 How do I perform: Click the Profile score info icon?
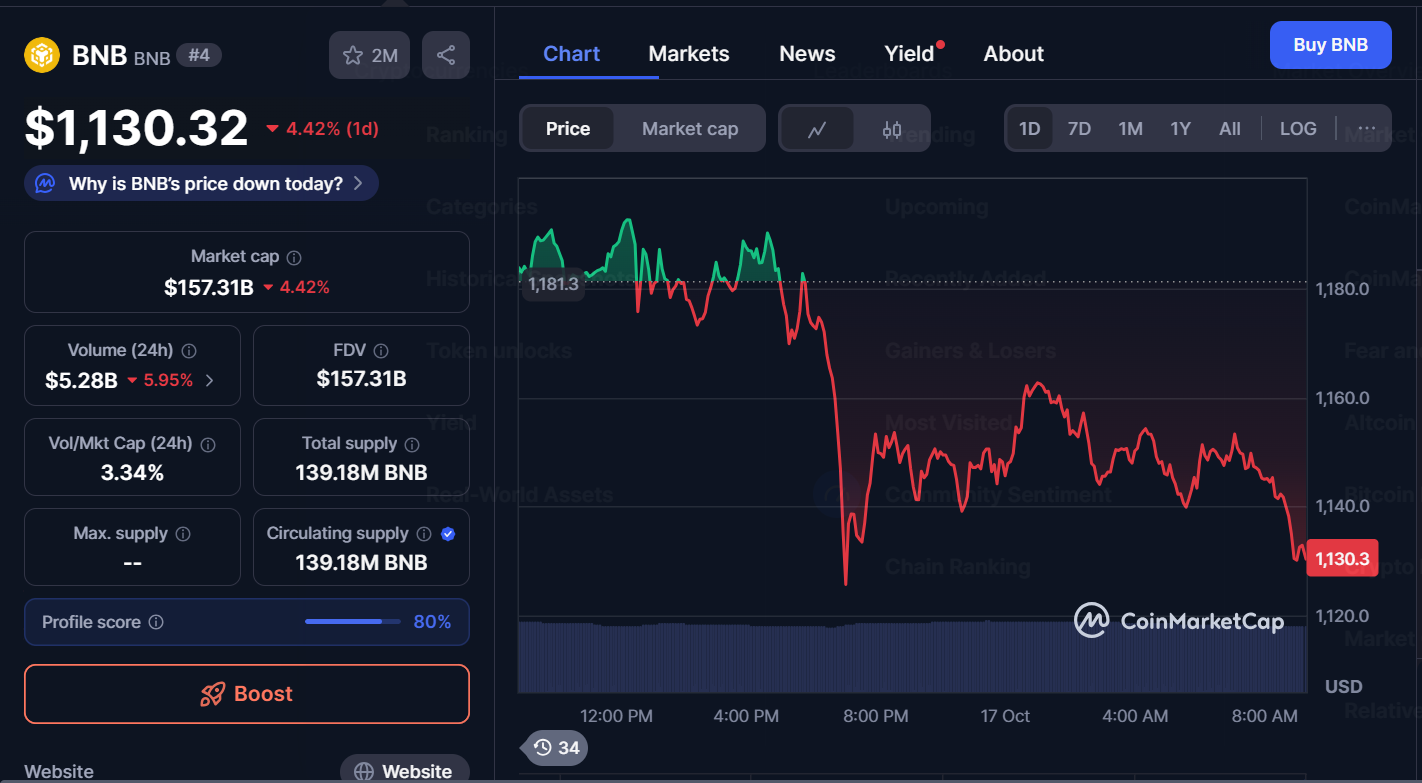pyautogui.click(x=156, y=622)
